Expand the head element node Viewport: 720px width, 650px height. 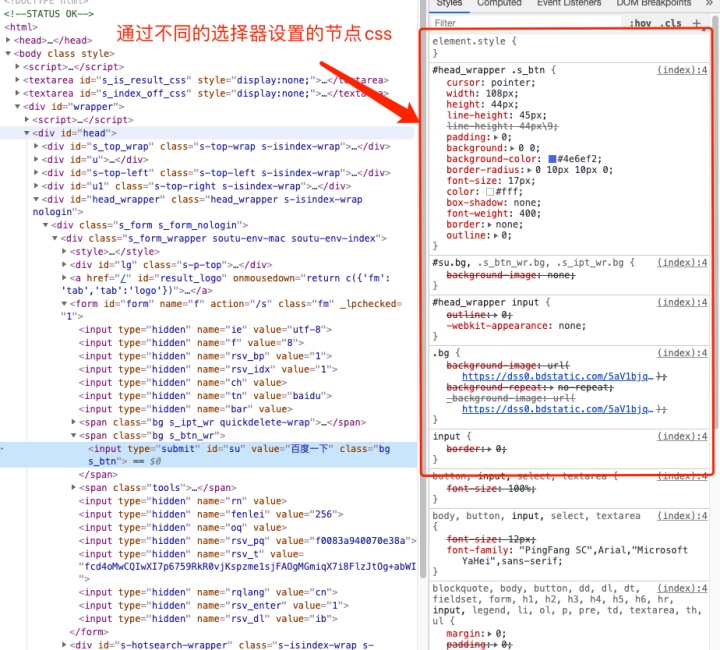click(8, 40)
